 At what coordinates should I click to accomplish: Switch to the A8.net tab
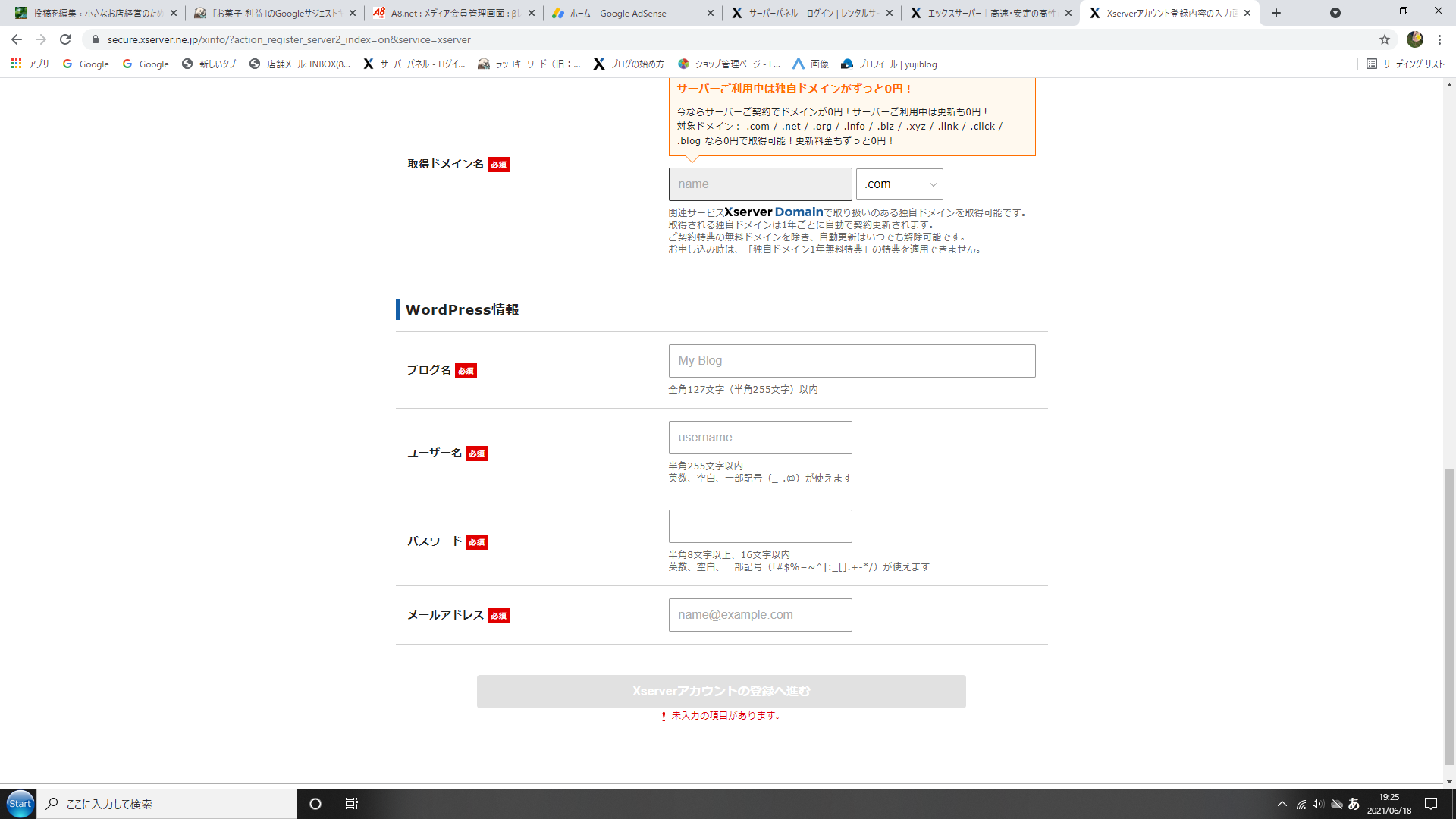tap(447, 13)
